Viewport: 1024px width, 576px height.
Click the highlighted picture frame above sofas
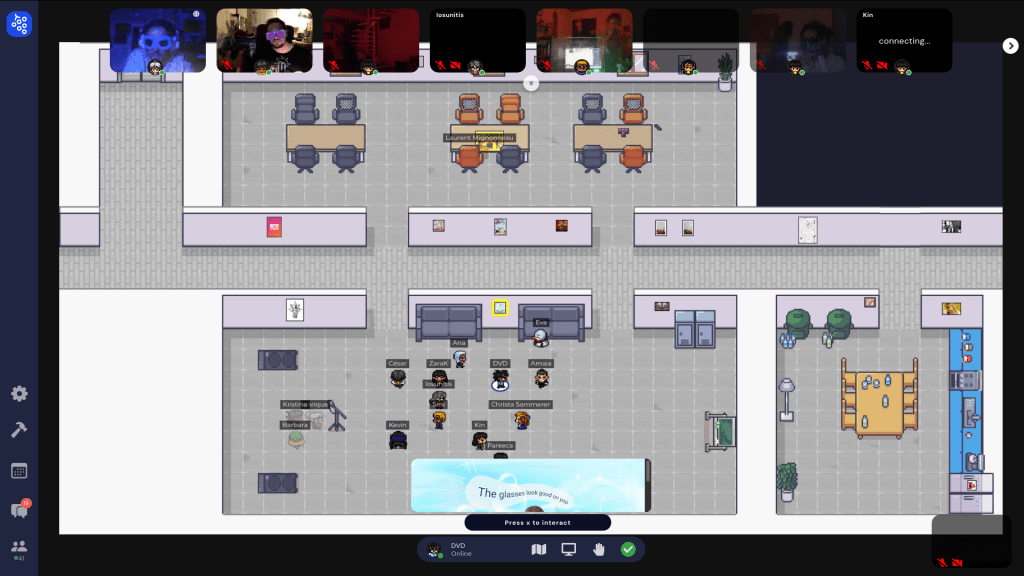pyautogui.click(x=500, y=308)
